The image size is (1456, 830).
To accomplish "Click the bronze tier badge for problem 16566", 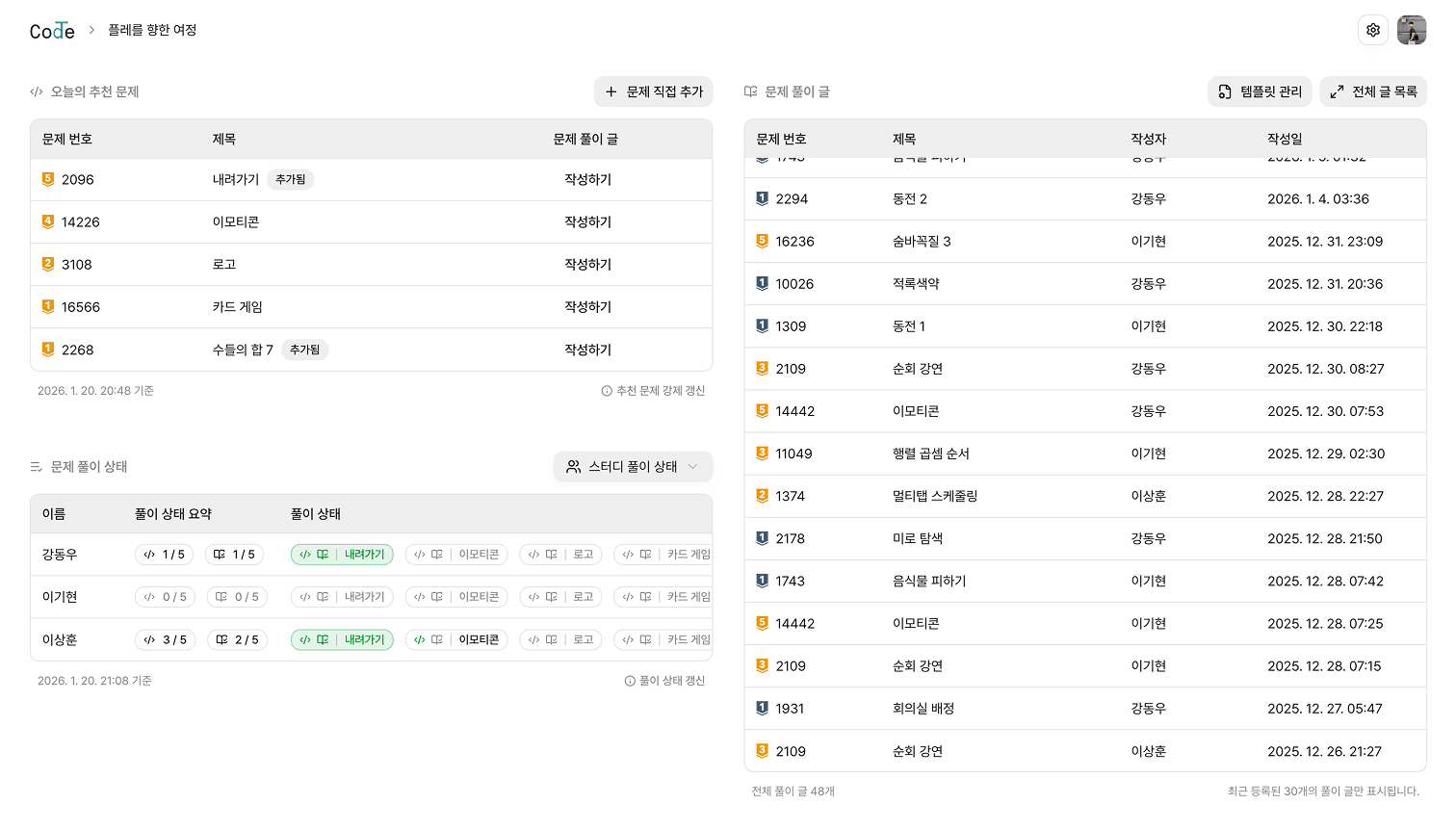I will (x=47, y=307).
